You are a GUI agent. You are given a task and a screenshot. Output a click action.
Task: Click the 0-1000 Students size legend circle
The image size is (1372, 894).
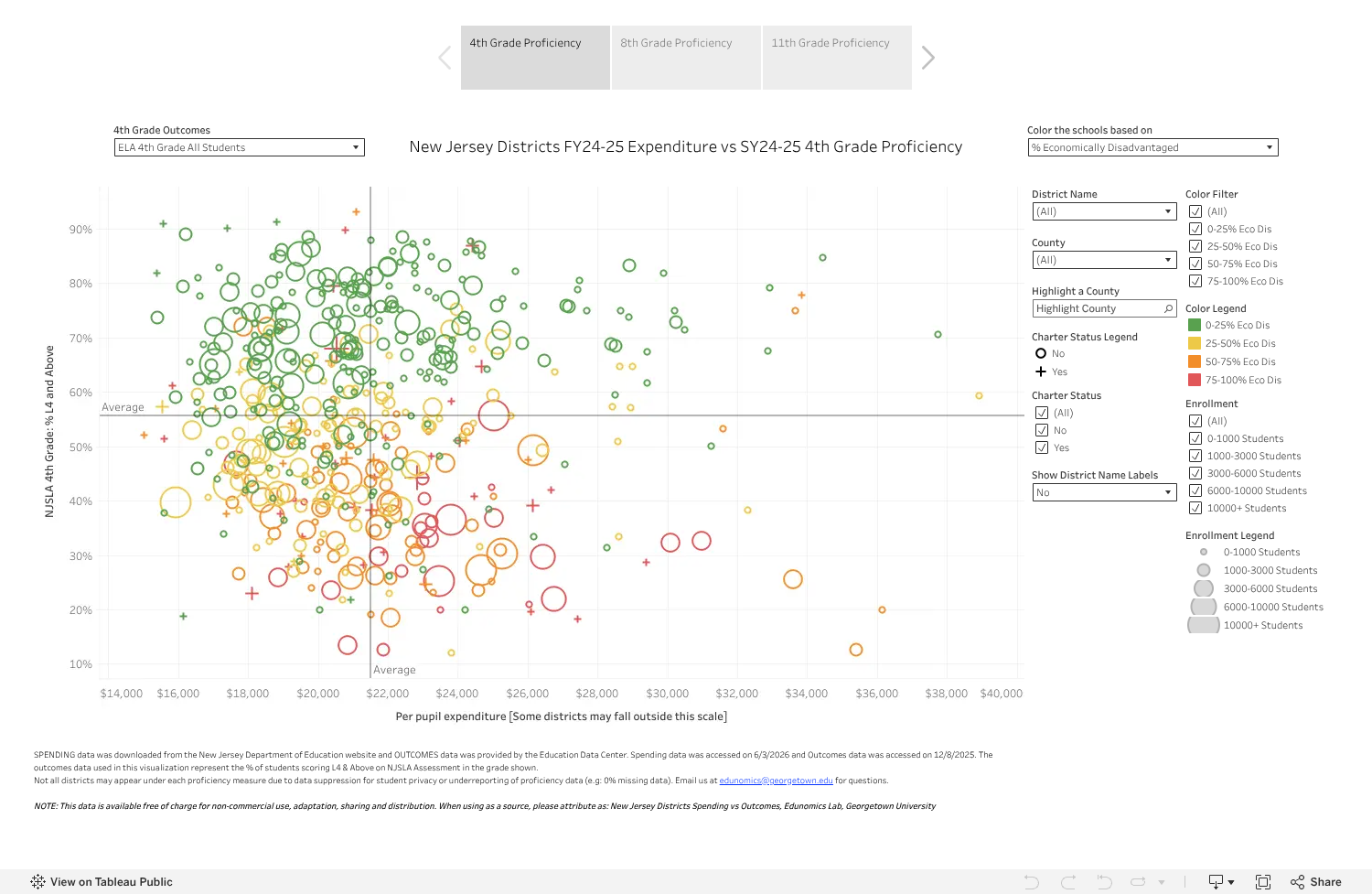coord(1204,552)
